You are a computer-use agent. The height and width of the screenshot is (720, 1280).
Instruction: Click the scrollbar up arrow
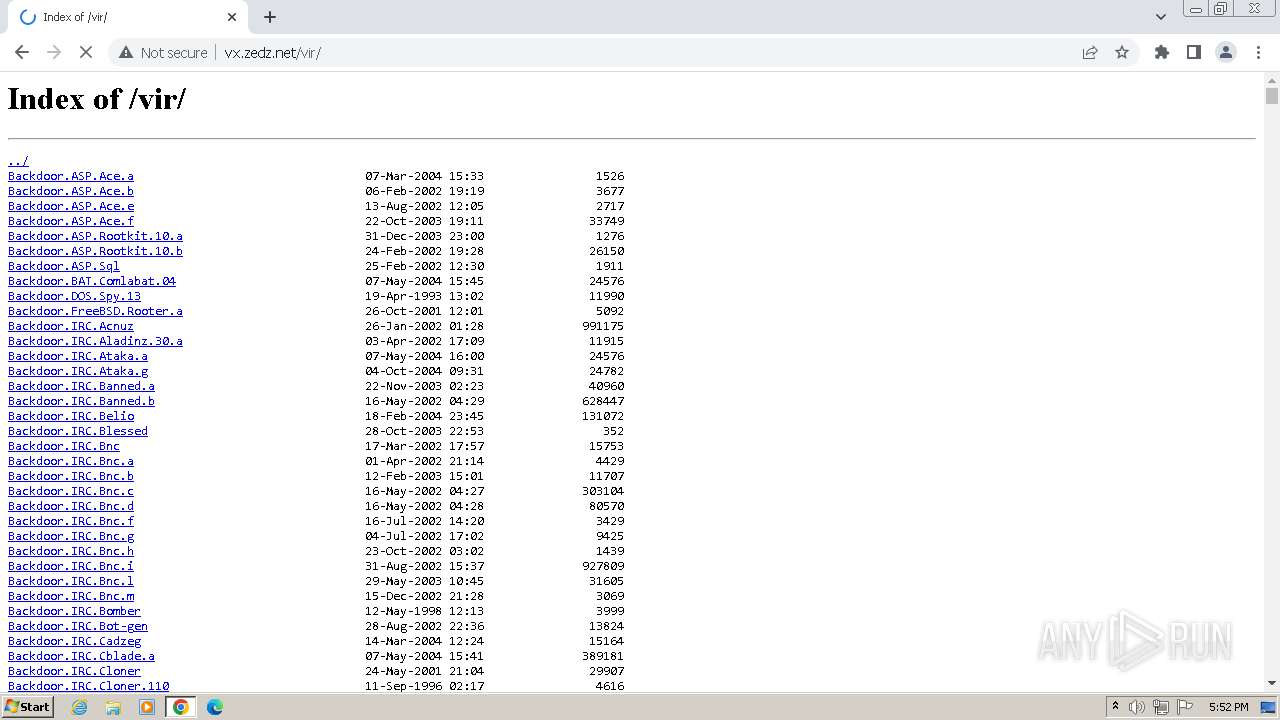point(1271,79)
